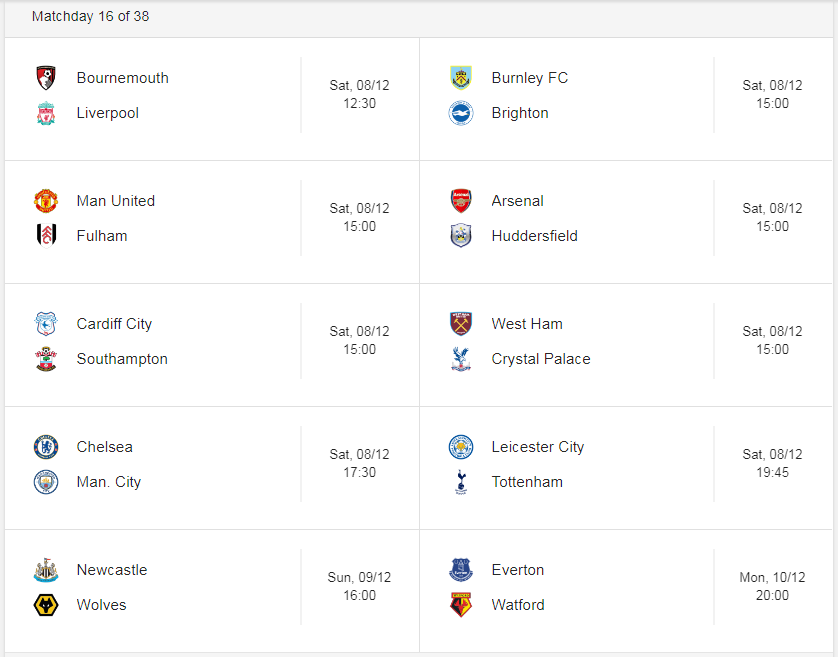Open the Southampton team link

point(122,359)
